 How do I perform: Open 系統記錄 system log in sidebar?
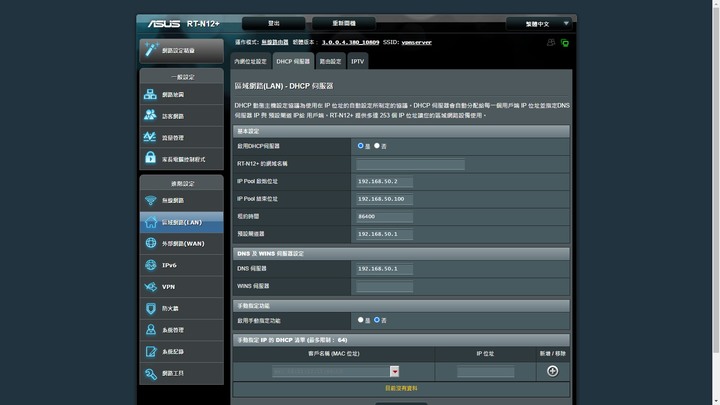[181, 351]
